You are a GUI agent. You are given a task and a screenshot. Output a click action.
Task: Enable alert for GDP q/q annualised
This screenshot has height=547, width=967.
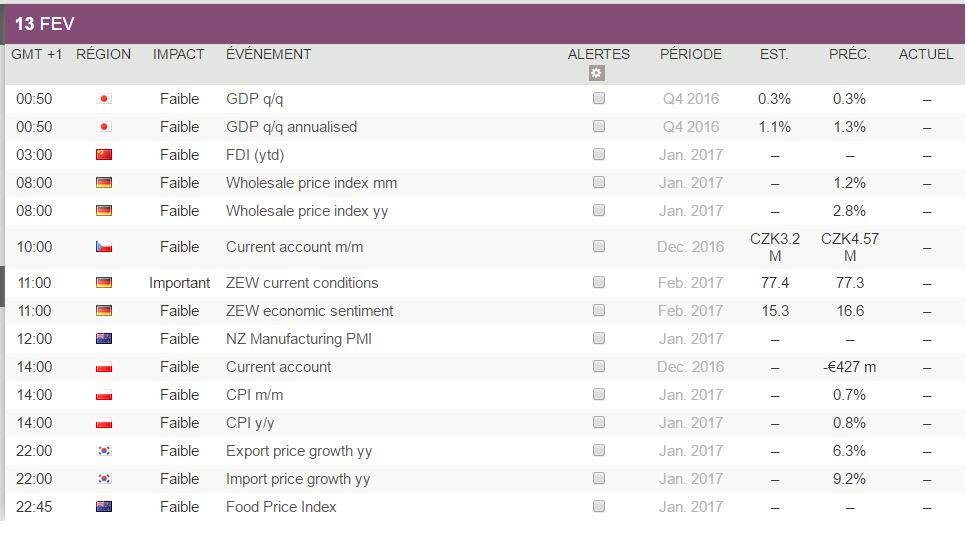[x=599, y=127]
